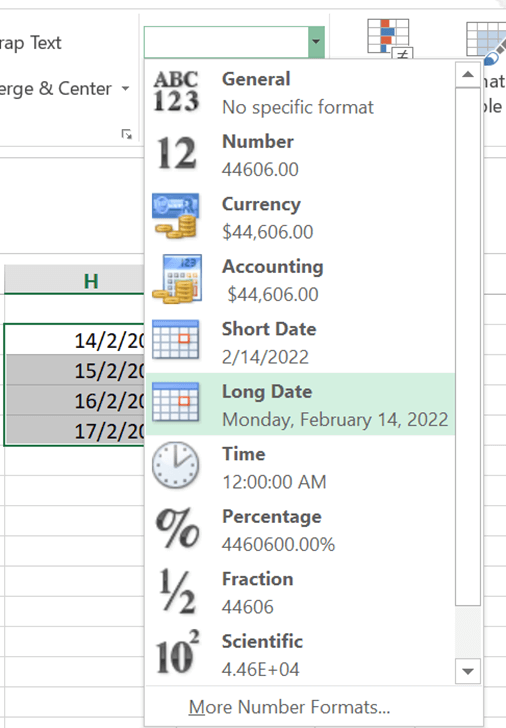Collapse the number format dropdown arrow
The width and height of the screenshot is (506, 728).
click(316, 42)
